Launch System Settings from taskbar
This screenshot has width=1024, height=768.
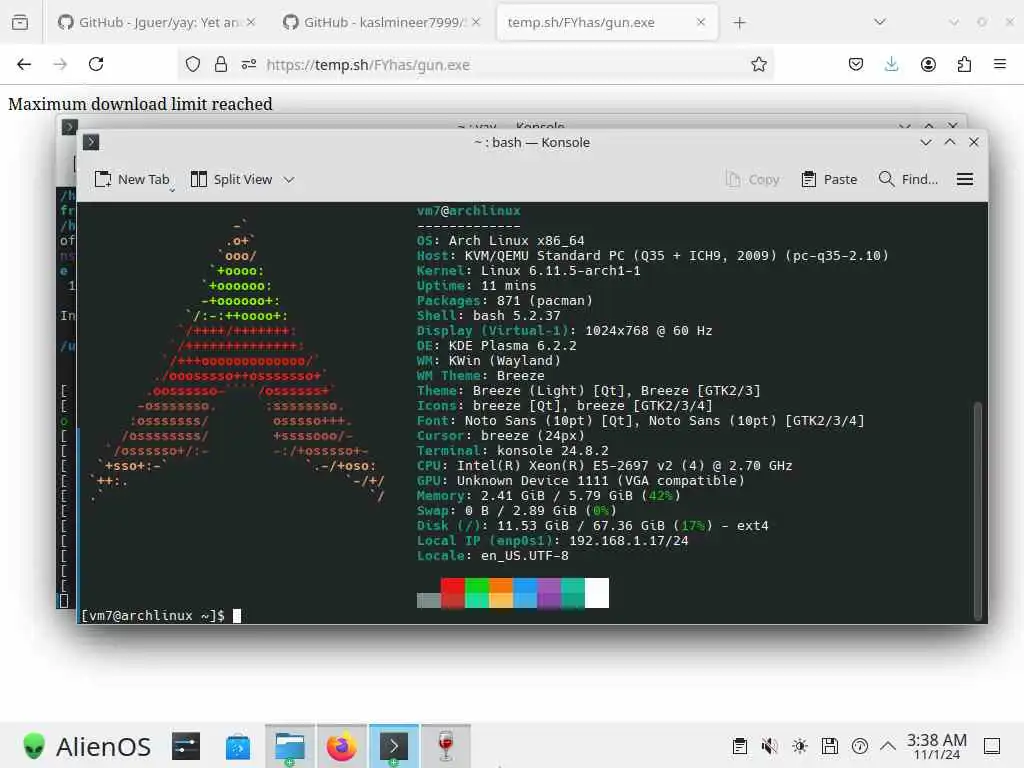click(x=186, y=746)
